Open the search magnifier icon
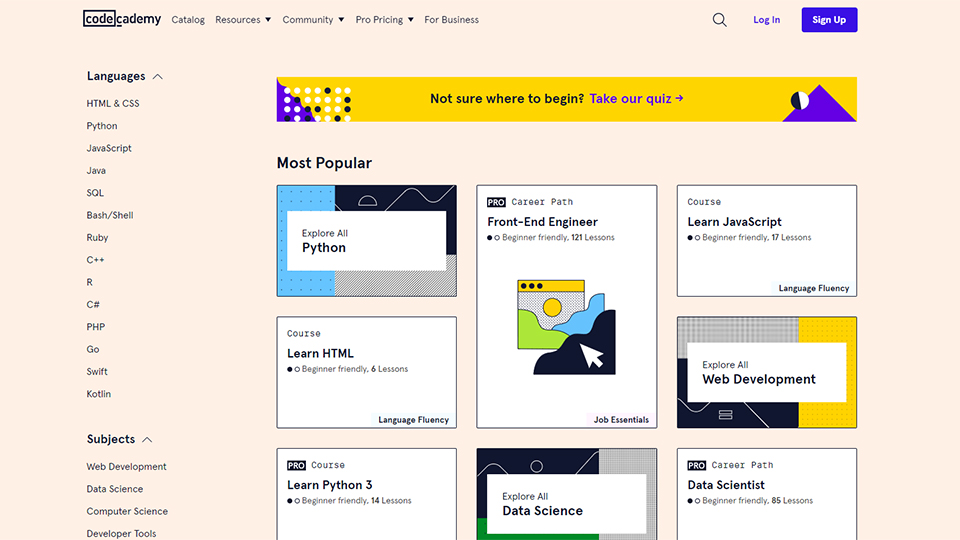Screen dimensions: 960x540 719,20
